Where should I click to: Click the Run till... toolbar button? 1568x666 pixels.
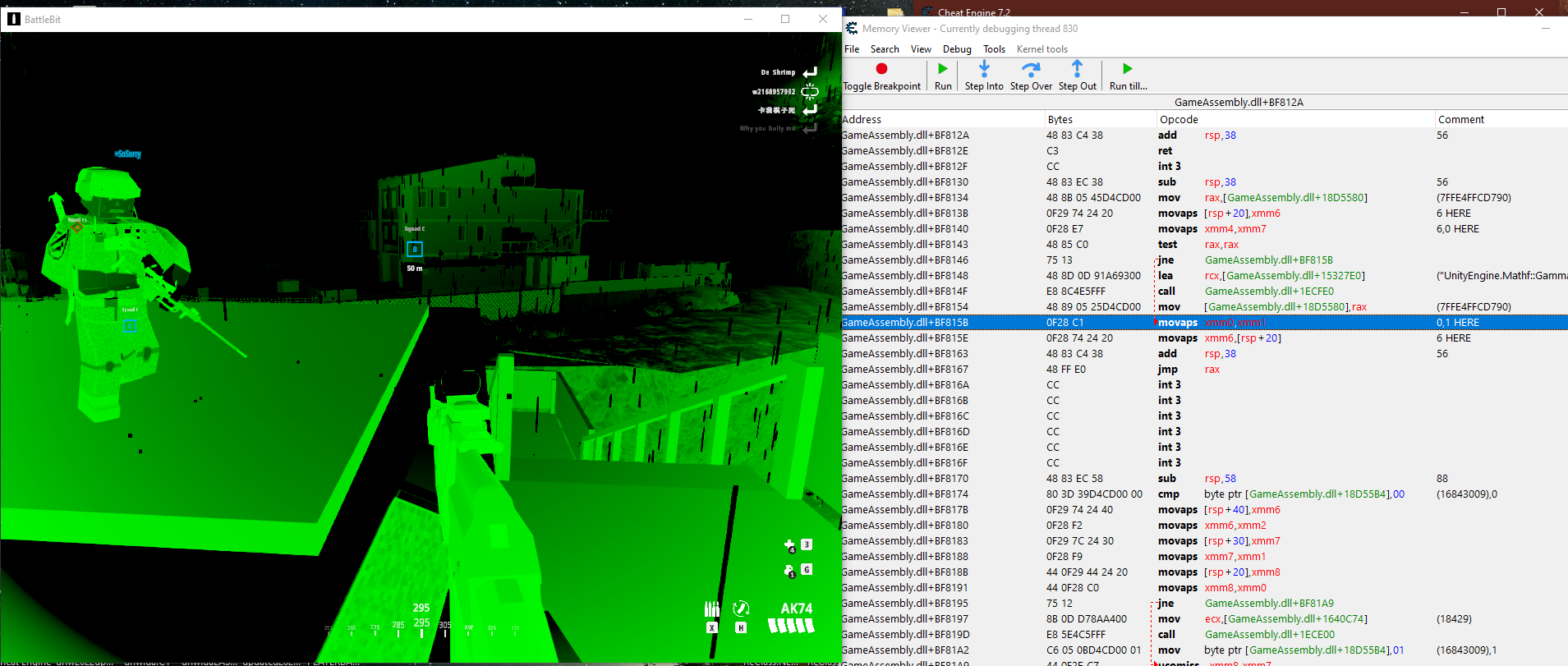point(1128,76)
